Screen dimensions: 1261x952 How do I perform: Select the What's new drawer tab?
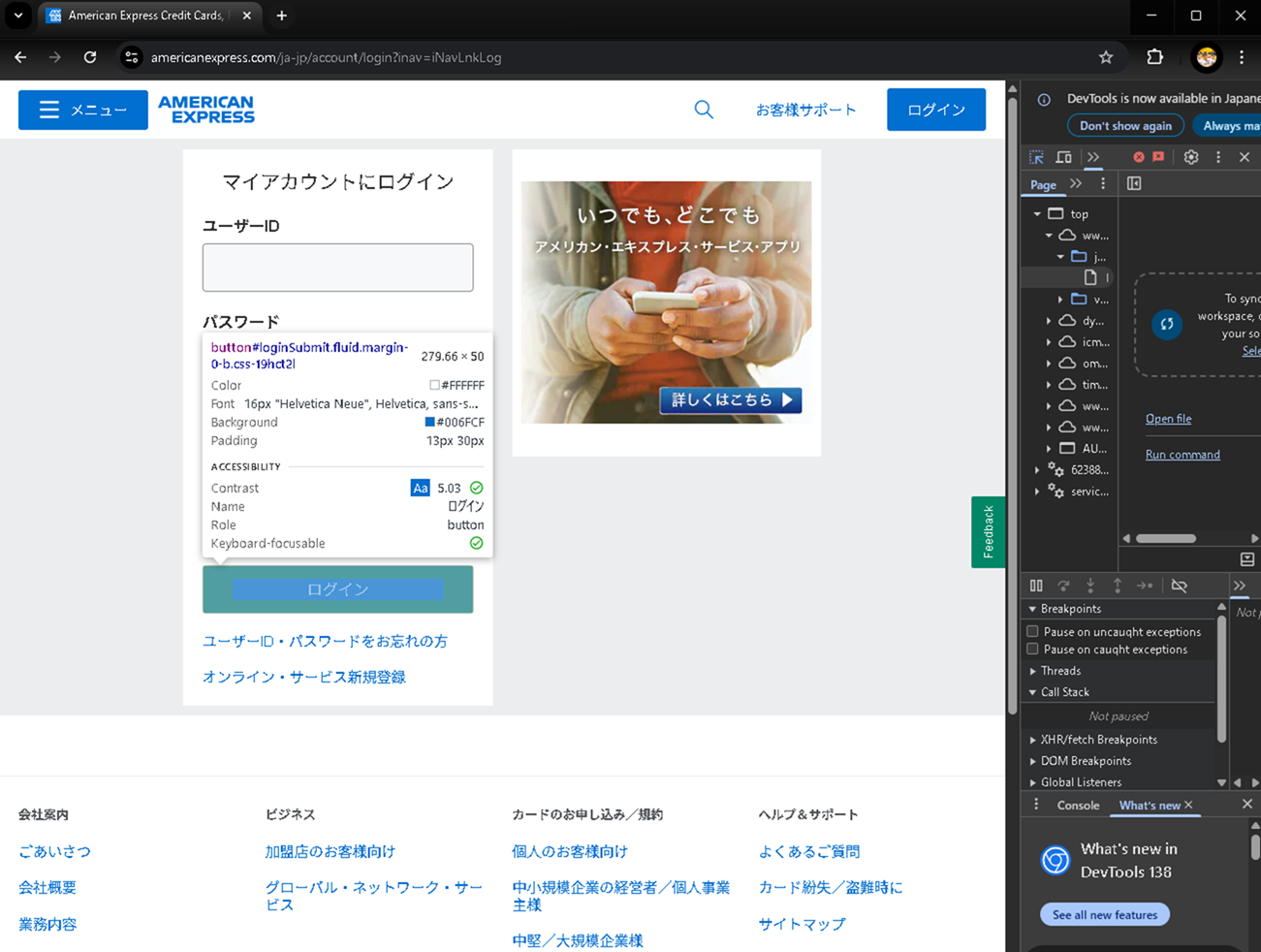pyautogui.click(x=1150, y=806)
